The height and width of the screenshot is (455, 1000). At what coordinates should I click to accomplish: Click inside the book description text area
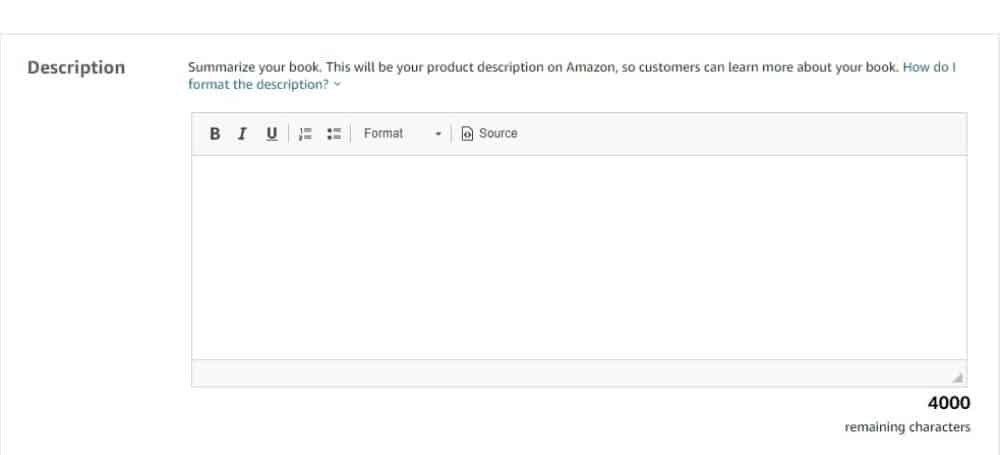579,257
